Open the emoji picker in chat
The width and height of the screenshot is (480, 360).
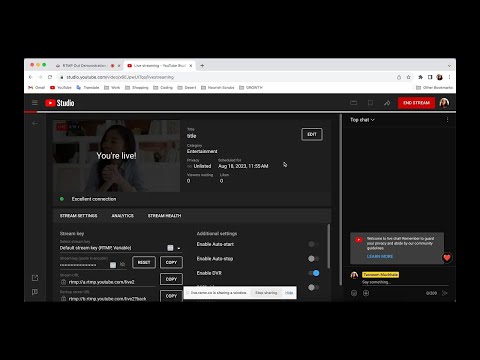[x=354, y=293]
